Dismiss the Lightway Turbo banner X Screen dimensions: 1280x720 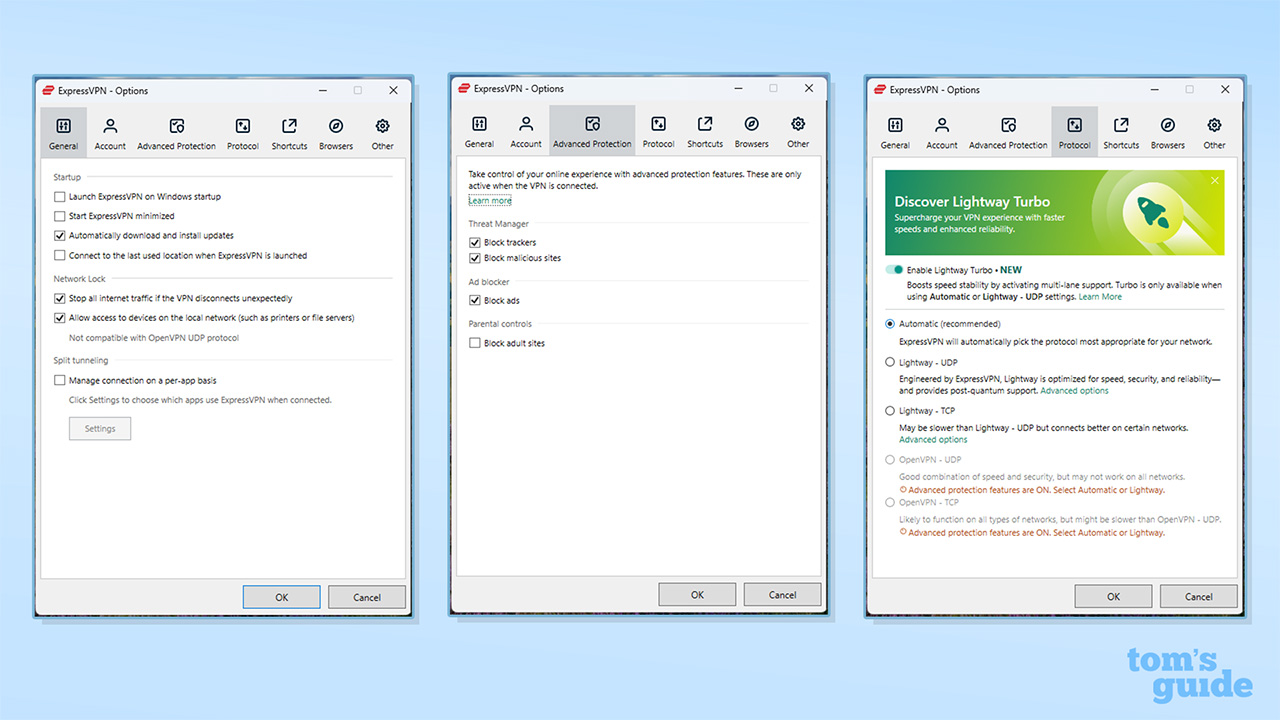tap(1215, 181)
